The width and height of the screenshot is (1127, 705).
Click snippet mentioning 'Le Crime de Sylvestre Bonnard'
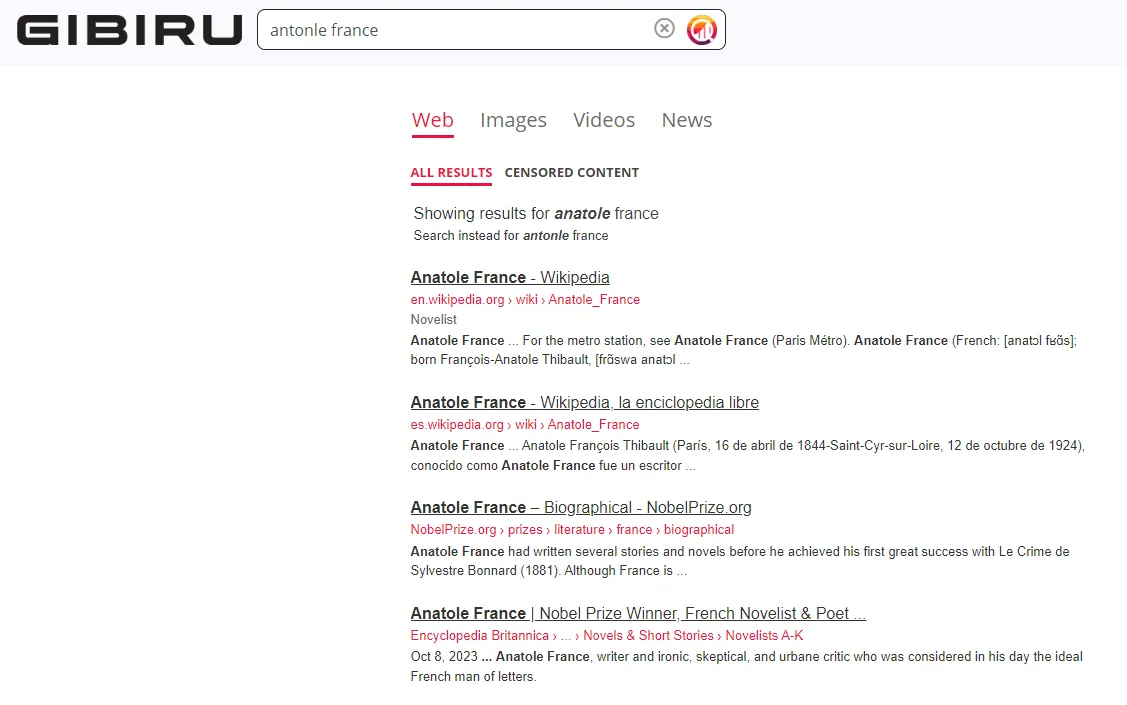(740, 561)
